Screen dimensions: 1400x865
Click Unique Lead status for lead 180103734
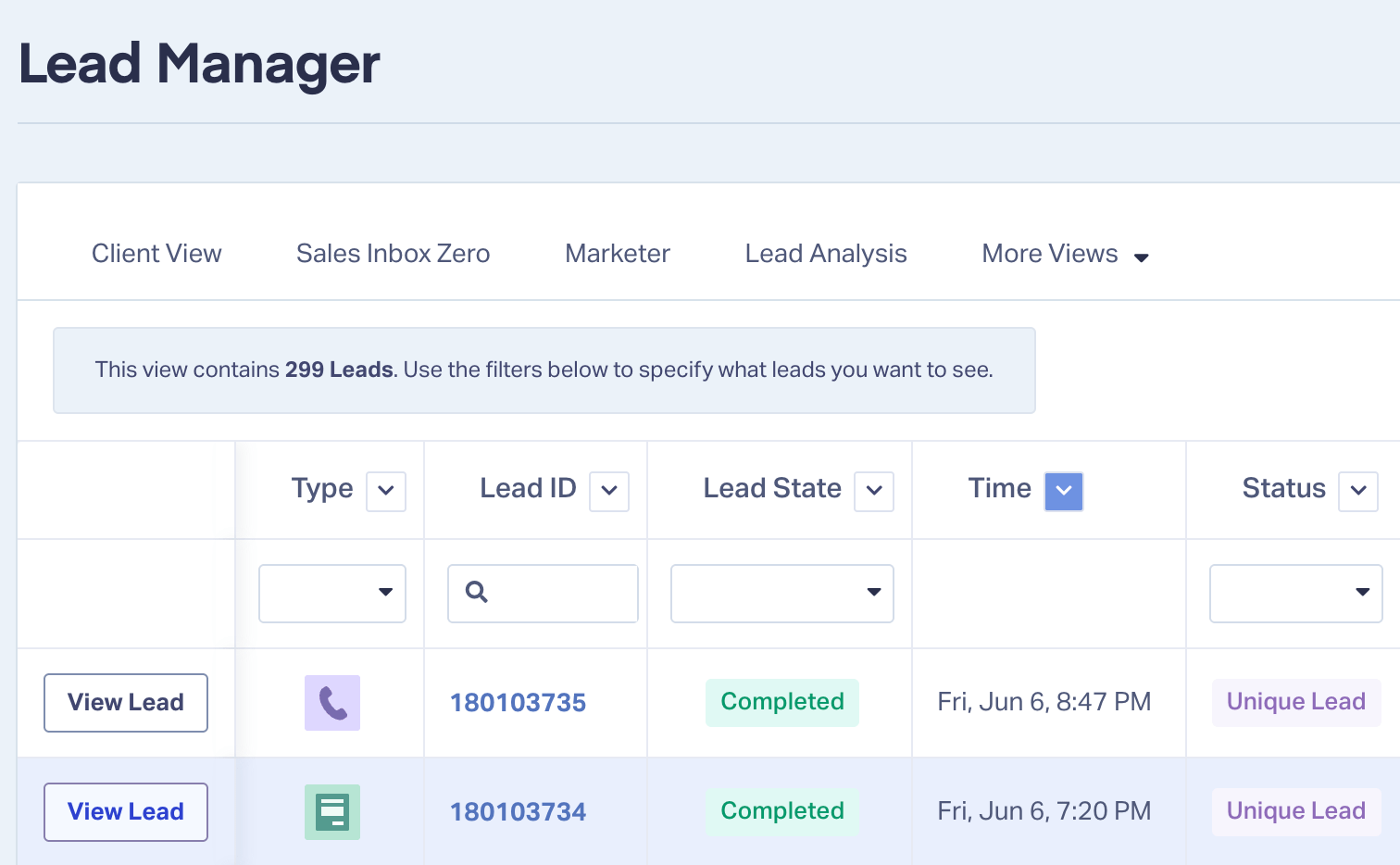tap(1296, 811)
